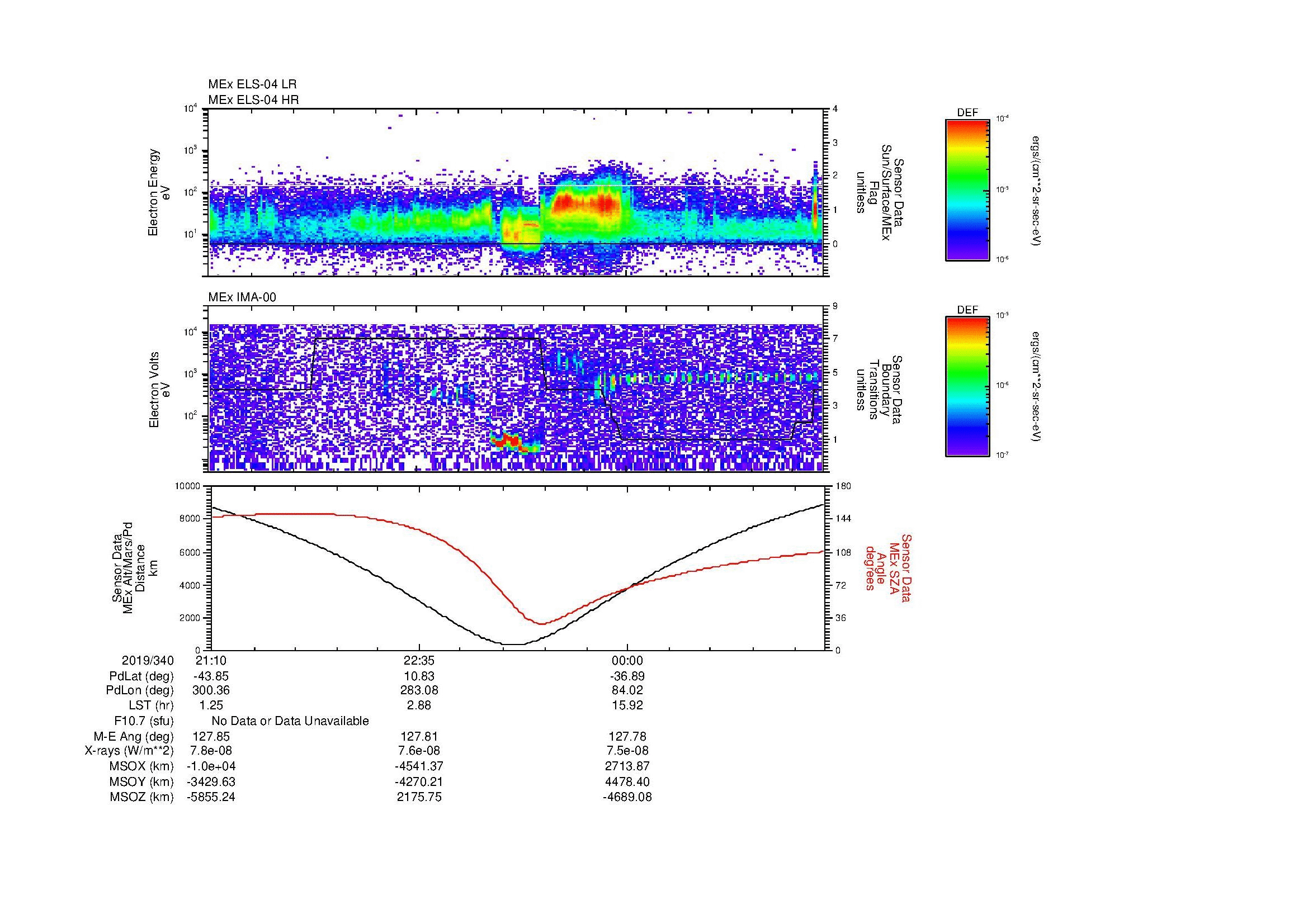
Task: Click PdLon value 84.02
Action: [x=627, y=690]
